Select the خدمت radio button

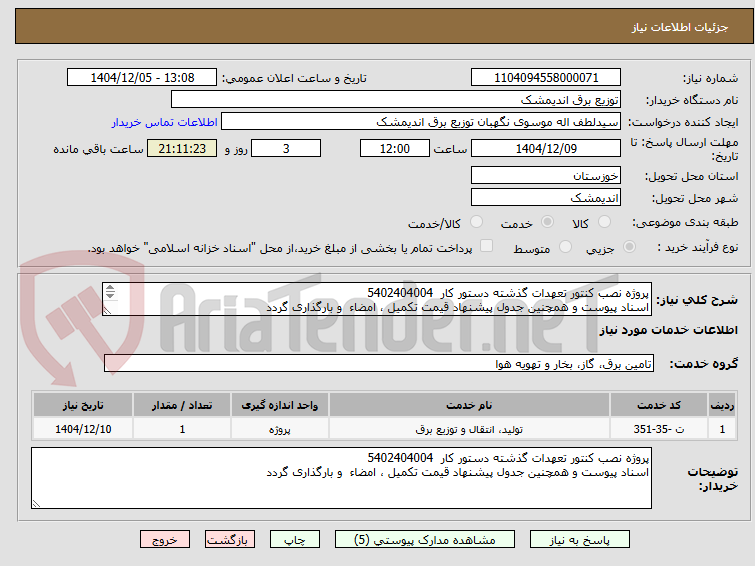point(547,222)
